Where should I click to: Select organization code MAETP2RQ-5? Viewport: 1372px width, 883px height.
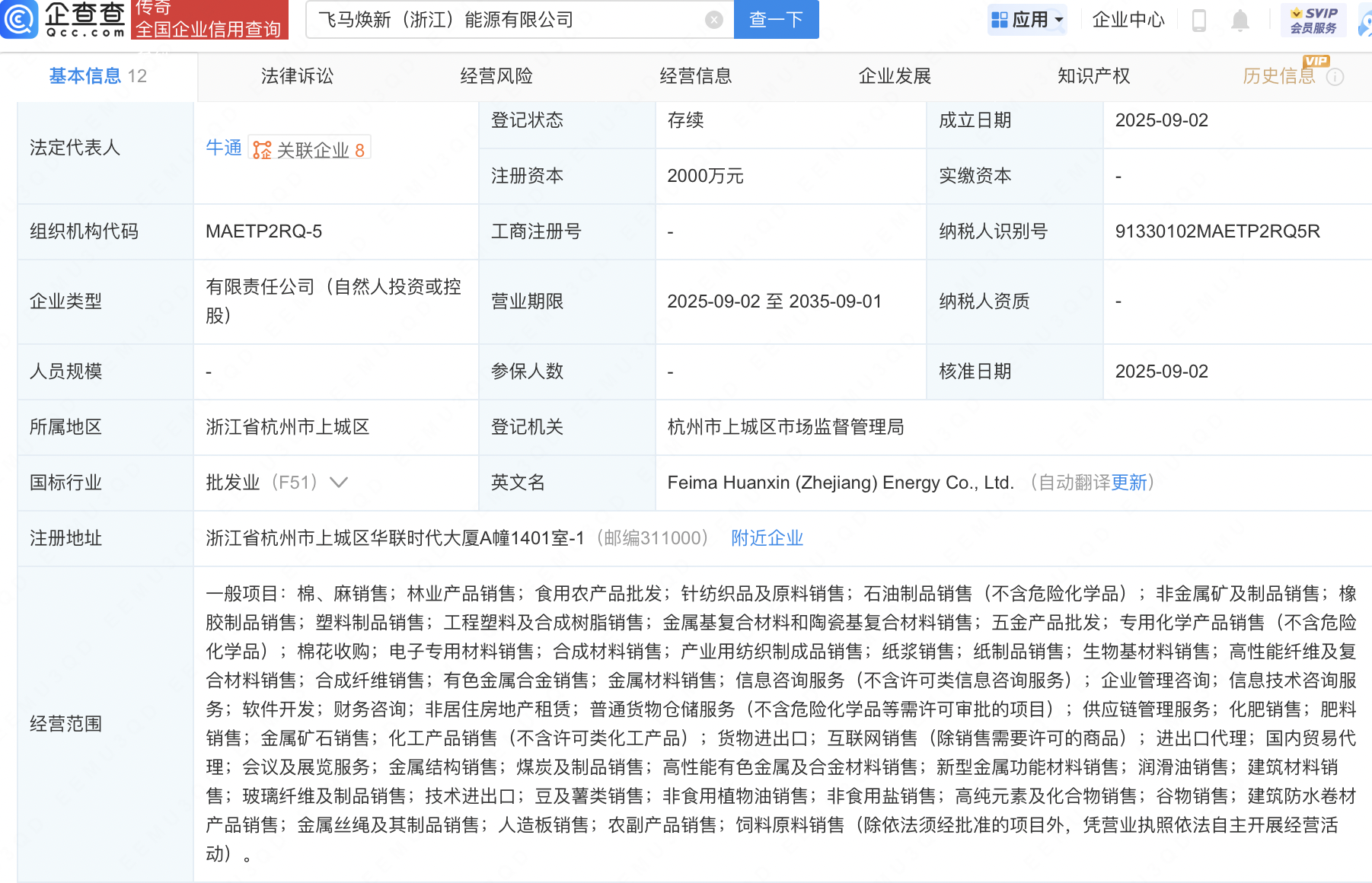tap(264, 231)
